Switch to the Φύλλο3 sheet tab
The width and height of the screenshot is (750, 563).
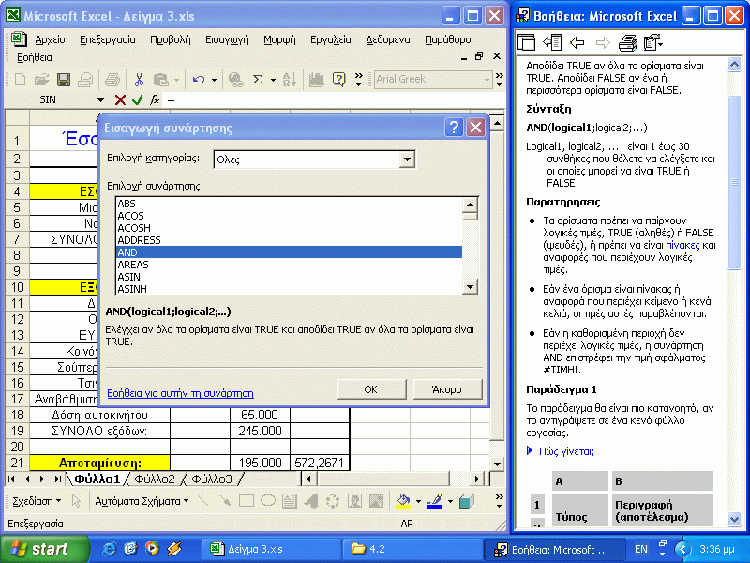pyautogui.click(x=212, y=479)
